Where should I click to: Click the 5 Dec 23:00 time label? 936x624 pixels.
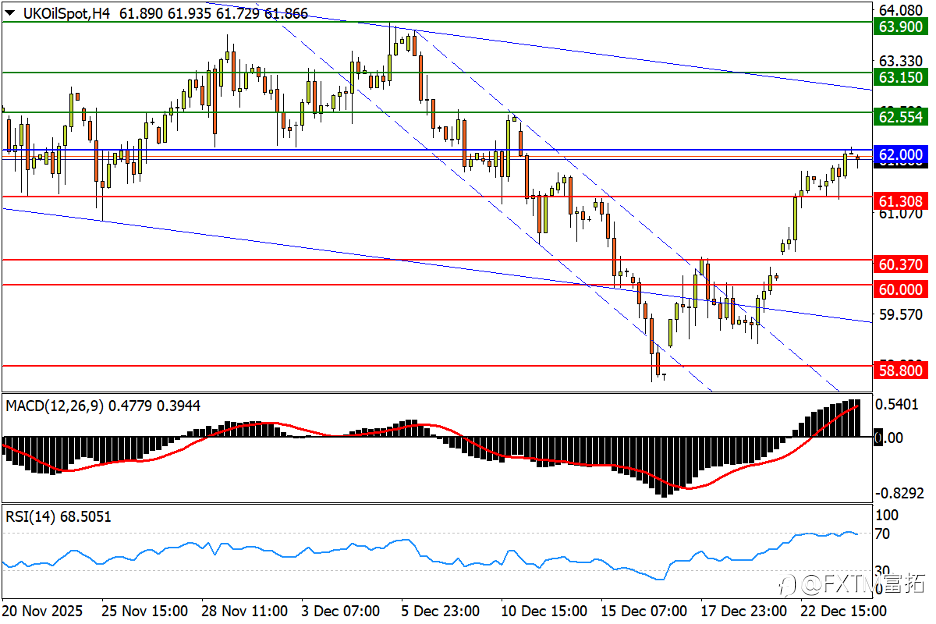[x=440, y=611]
